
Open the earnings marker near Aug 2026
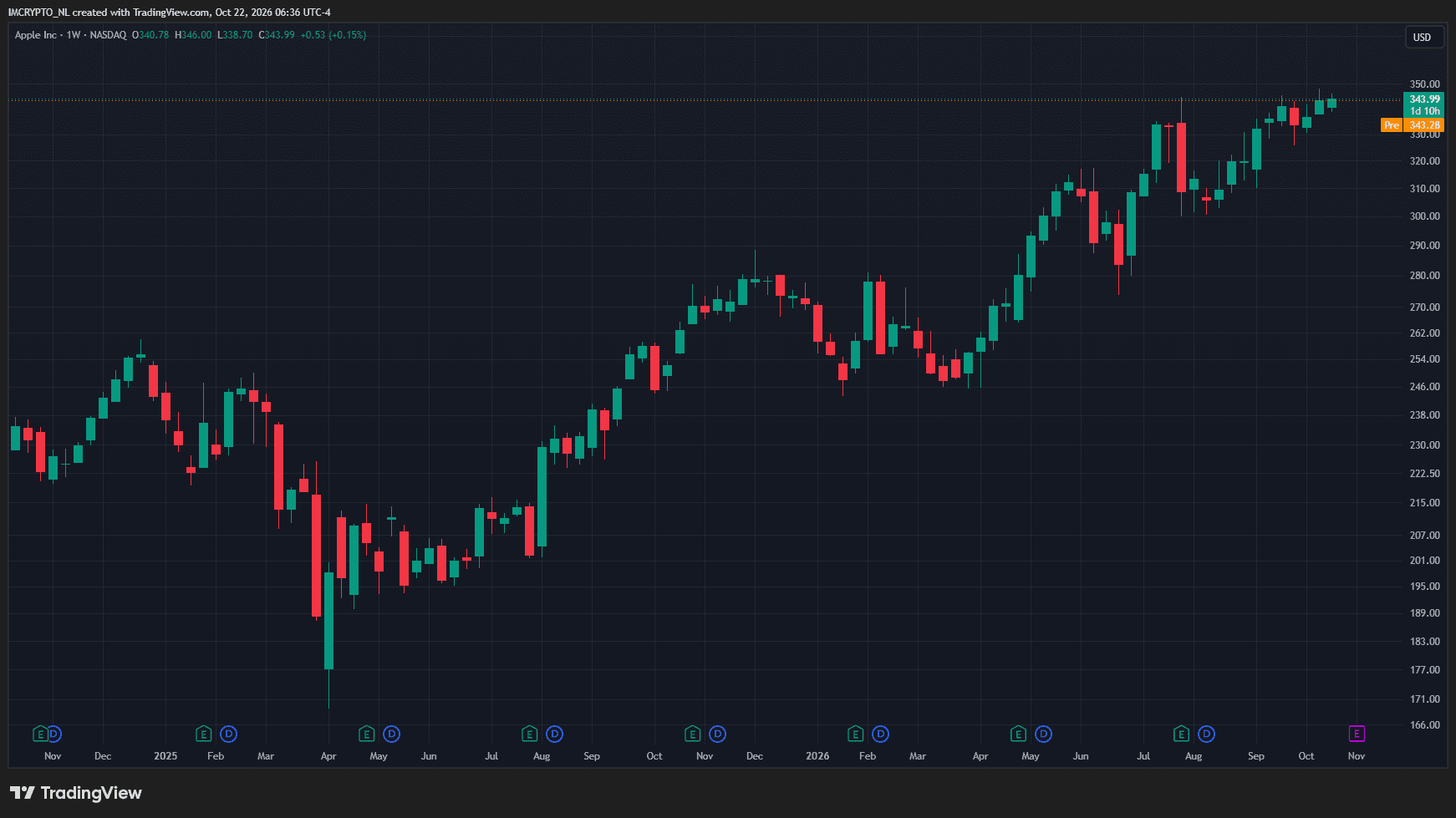[x=1181, y=734]
